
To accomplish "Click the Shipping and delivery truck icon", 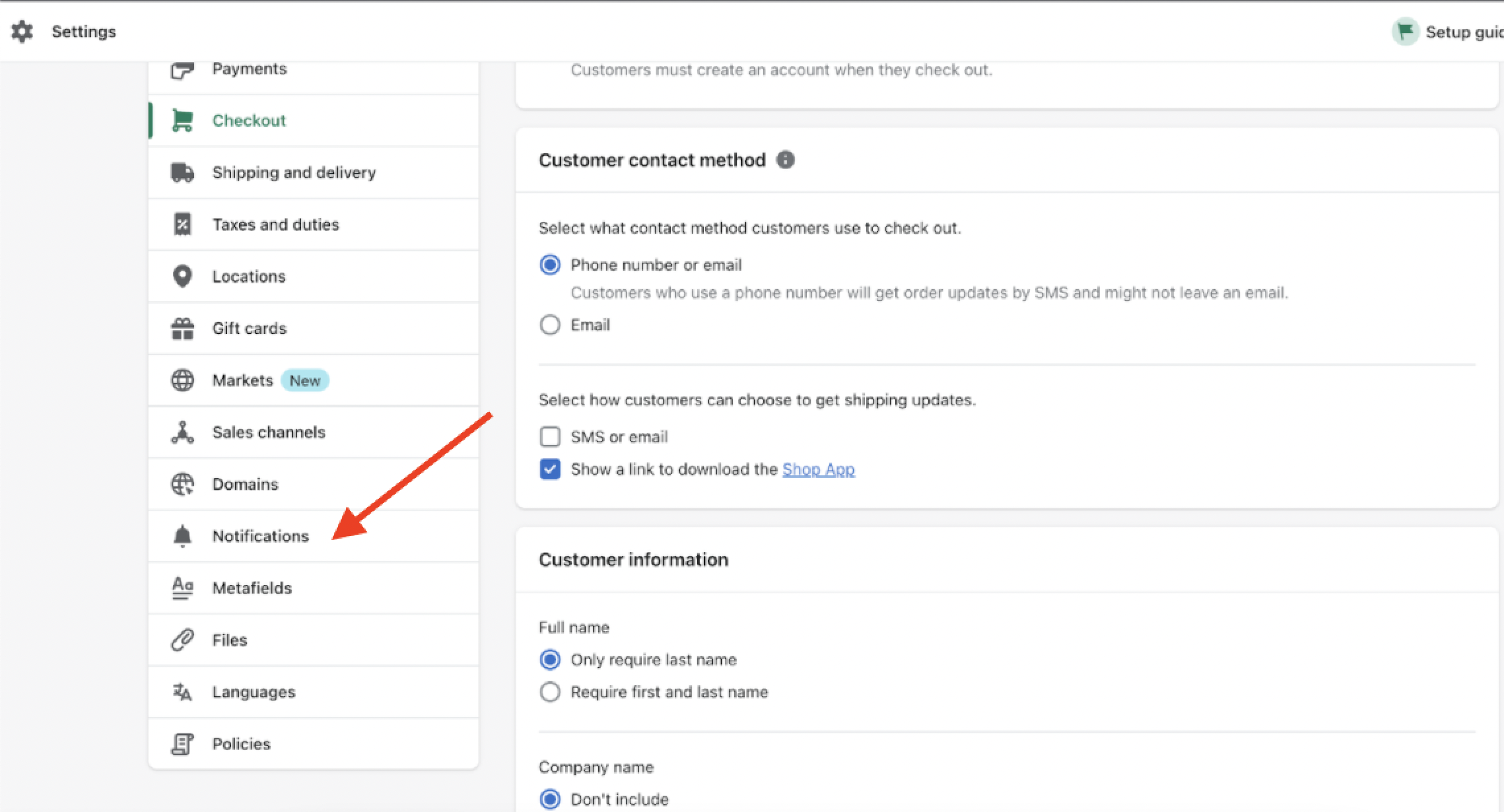I will coord(182,172).
